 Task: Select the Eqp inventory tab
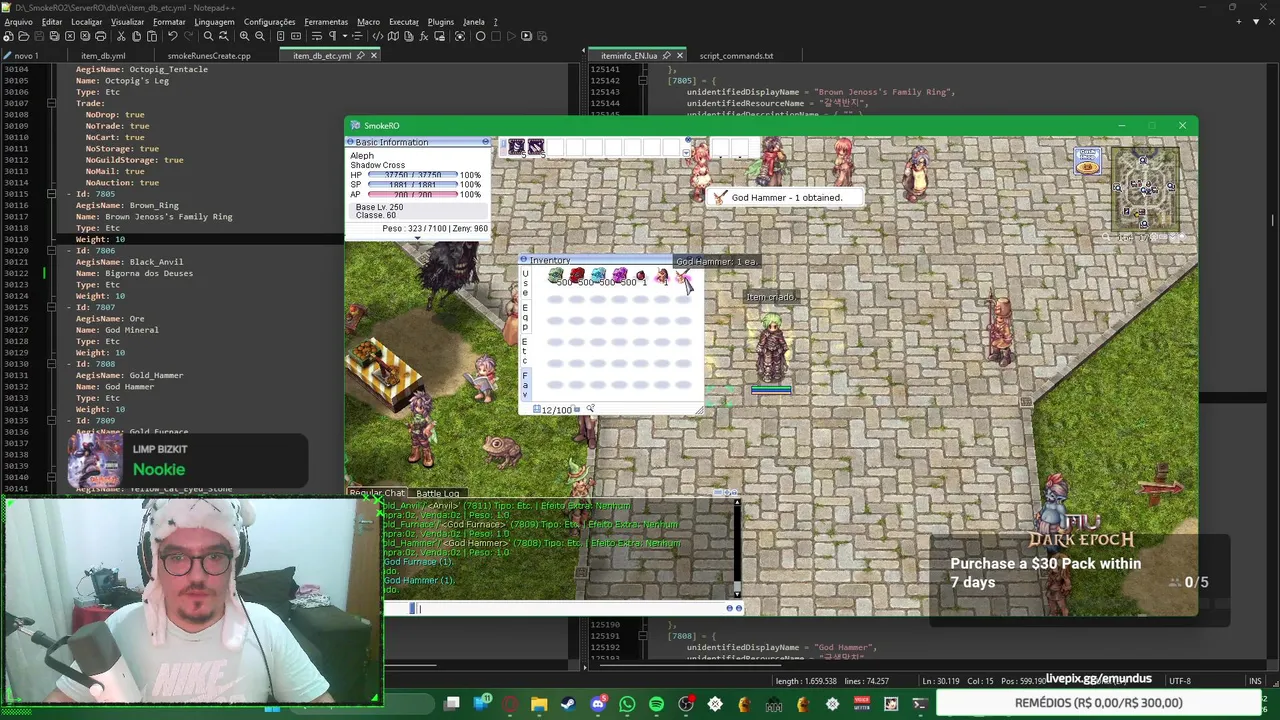tap(525, 317)
